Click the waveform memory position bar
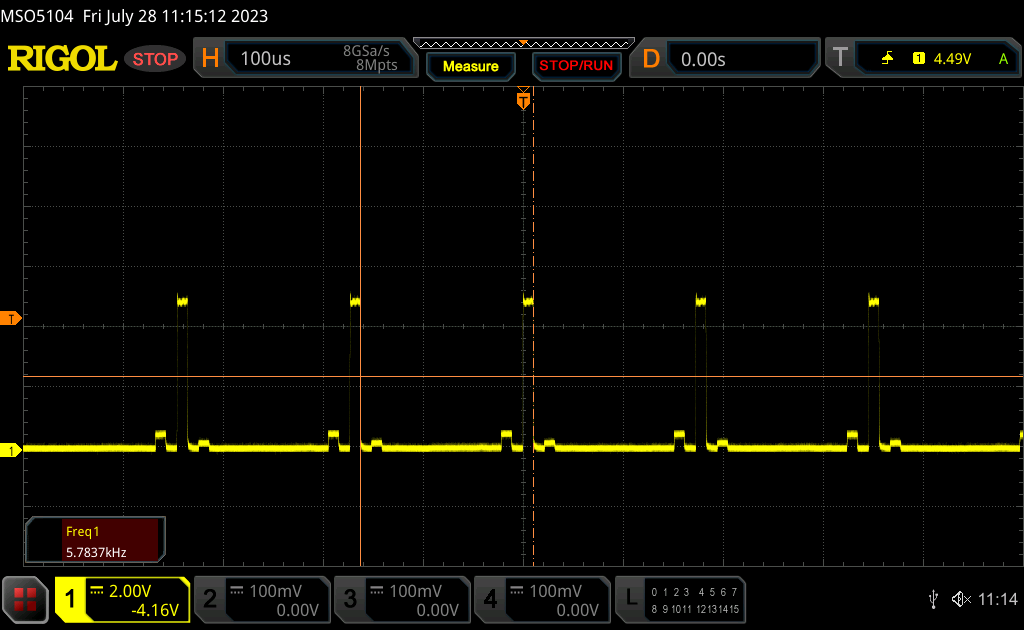Image resolution: width=1024 pixels, height=630 pixels. tap(524, 44)
